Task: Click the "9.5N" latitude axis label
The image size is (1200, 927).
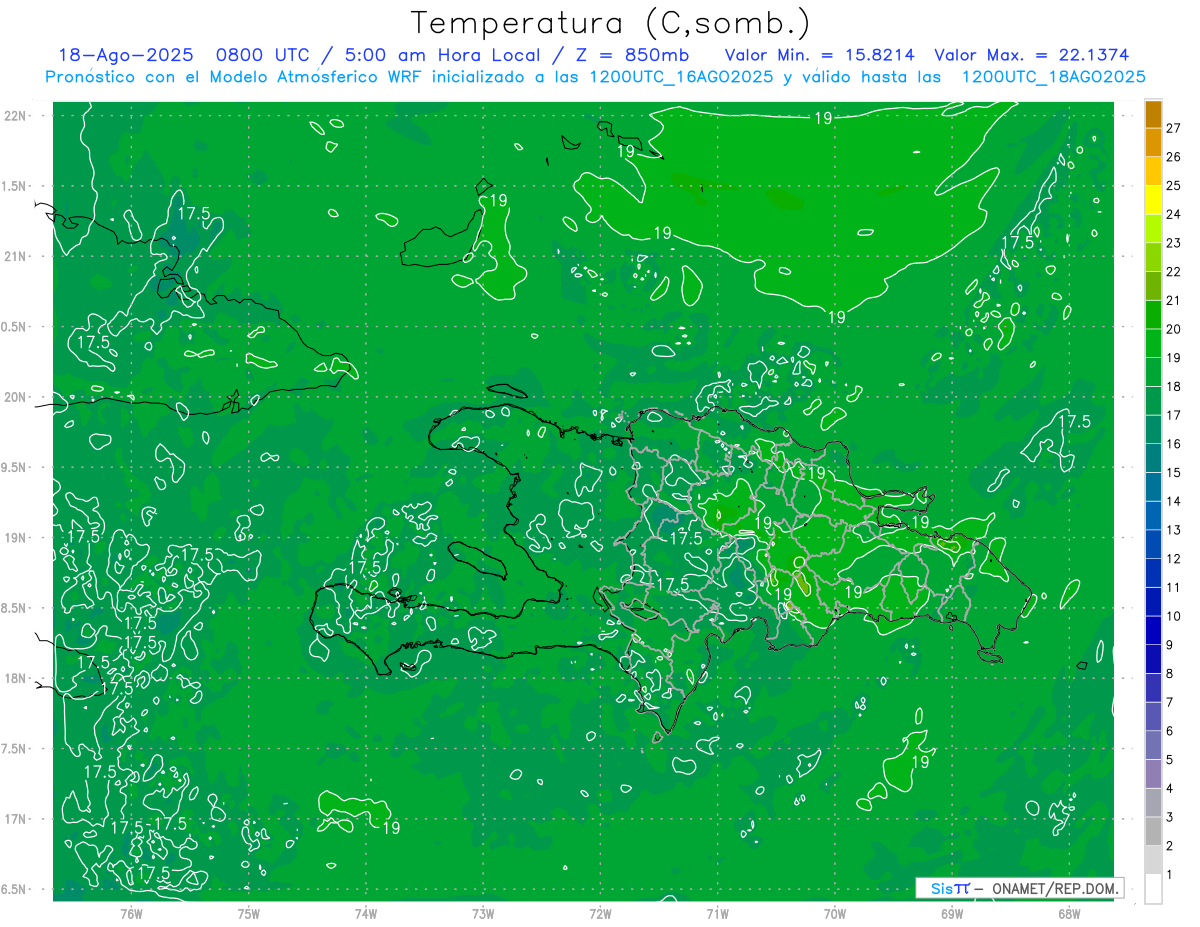Action: click(x=15, y=468)
